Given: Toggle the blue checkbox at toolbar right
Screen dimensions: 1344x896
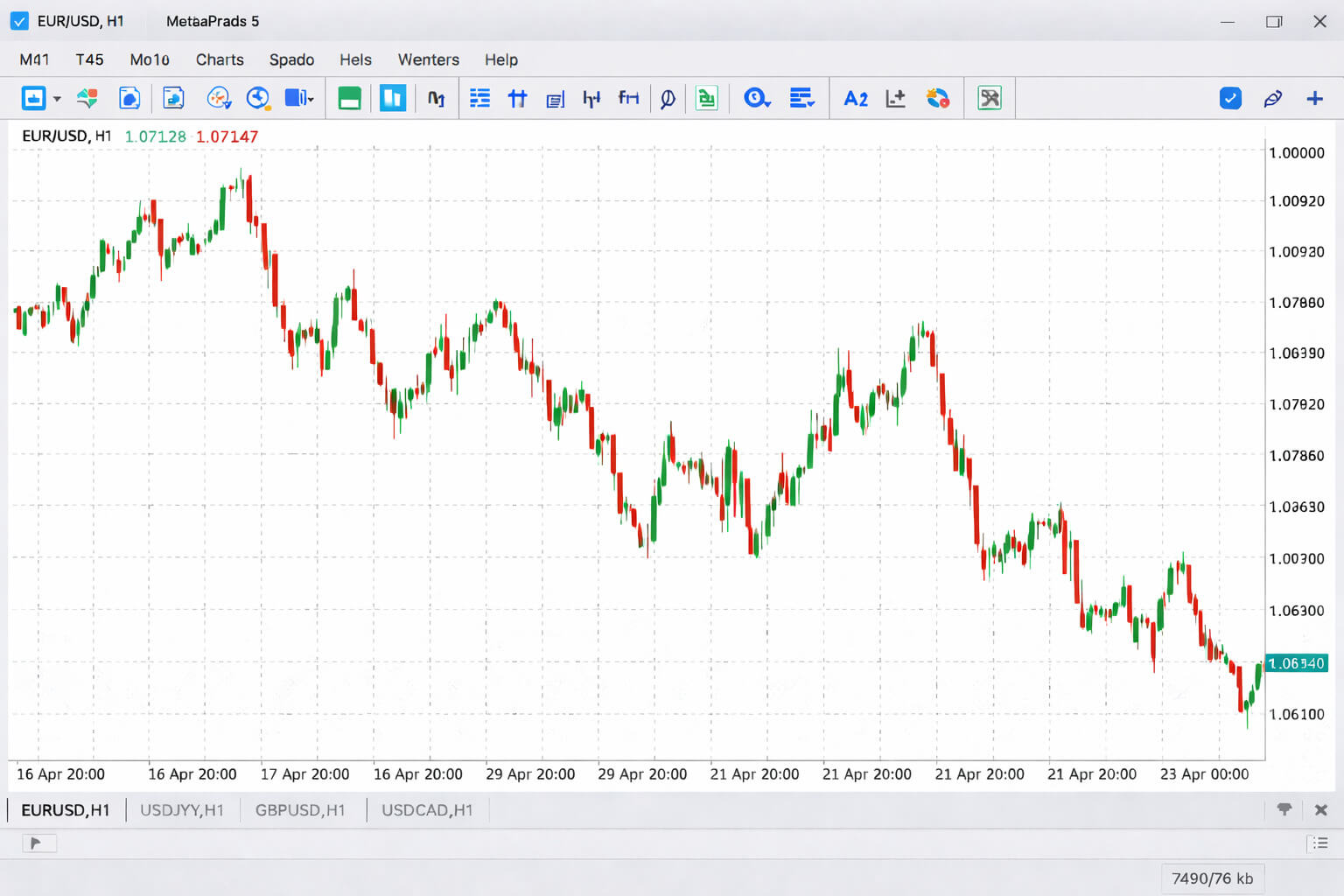Looking at the screenshot, I should [x=1230, y=98].
